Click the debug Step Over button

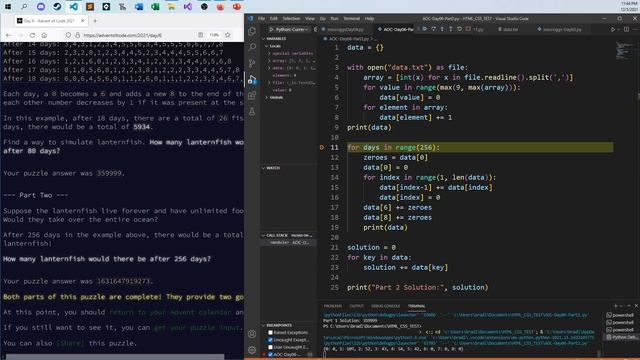433,29
